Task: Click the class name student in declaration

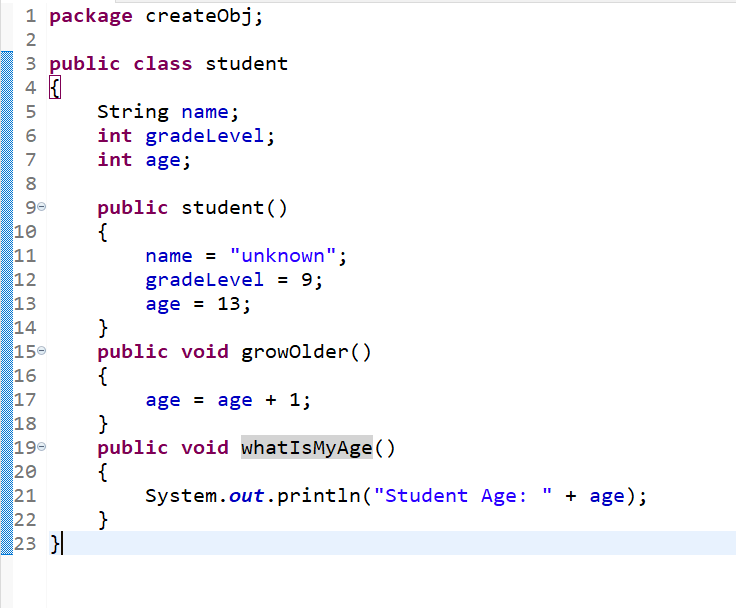Action: (x=246, y=64)
